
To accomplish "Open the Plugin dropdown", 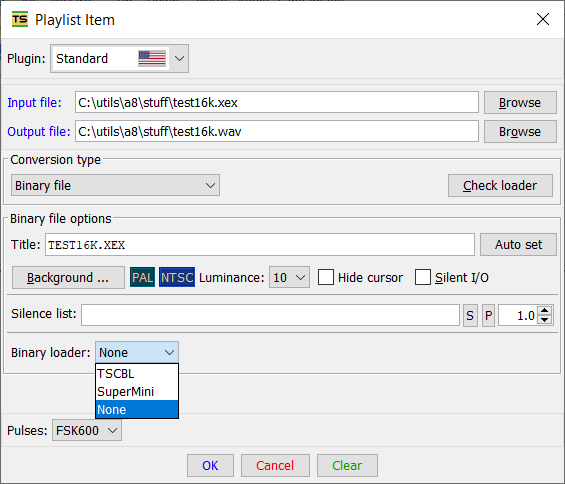I will [119, 58].
